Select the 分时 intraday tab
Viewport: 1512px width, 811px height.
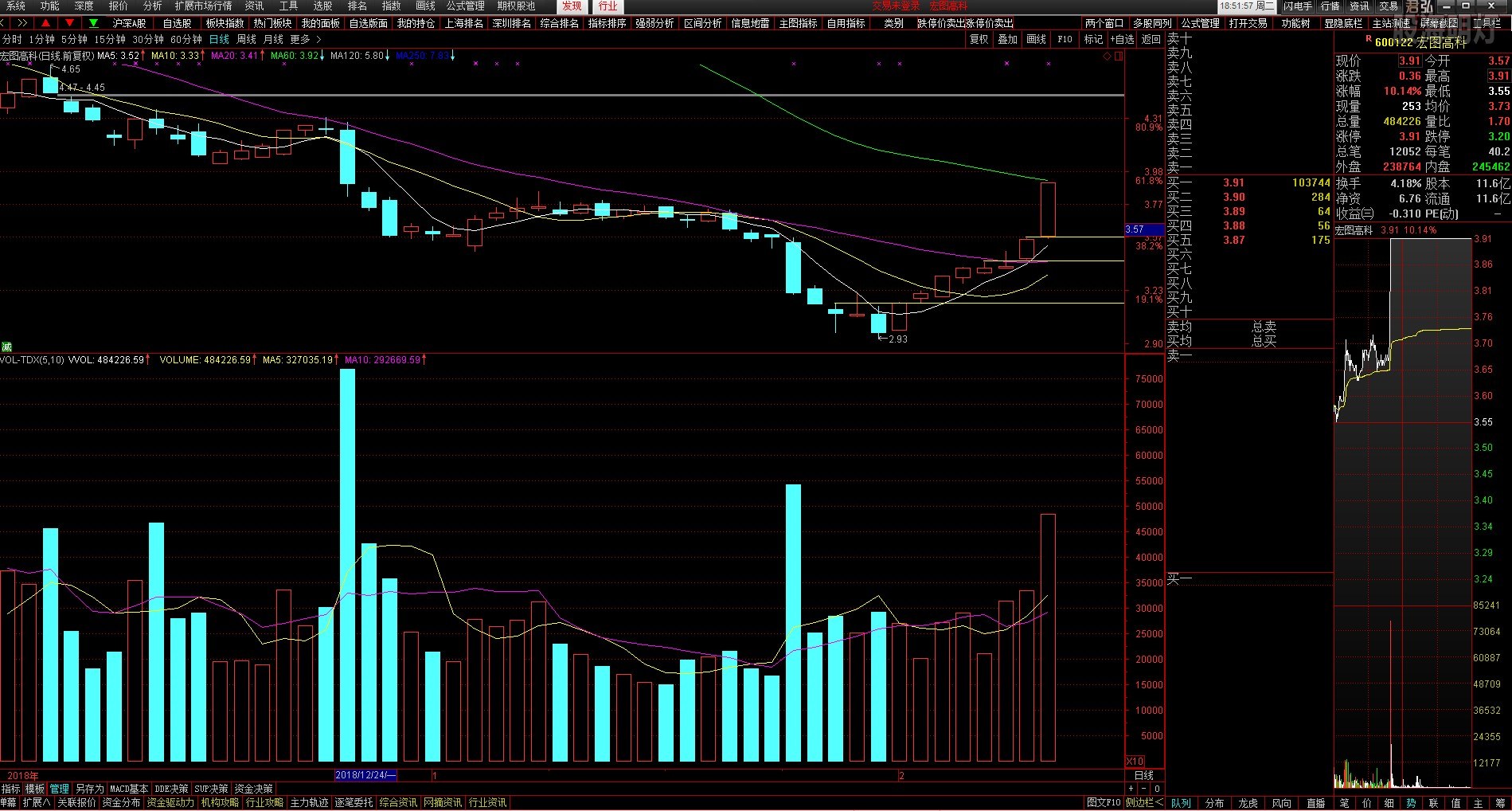tap(12, 39)
